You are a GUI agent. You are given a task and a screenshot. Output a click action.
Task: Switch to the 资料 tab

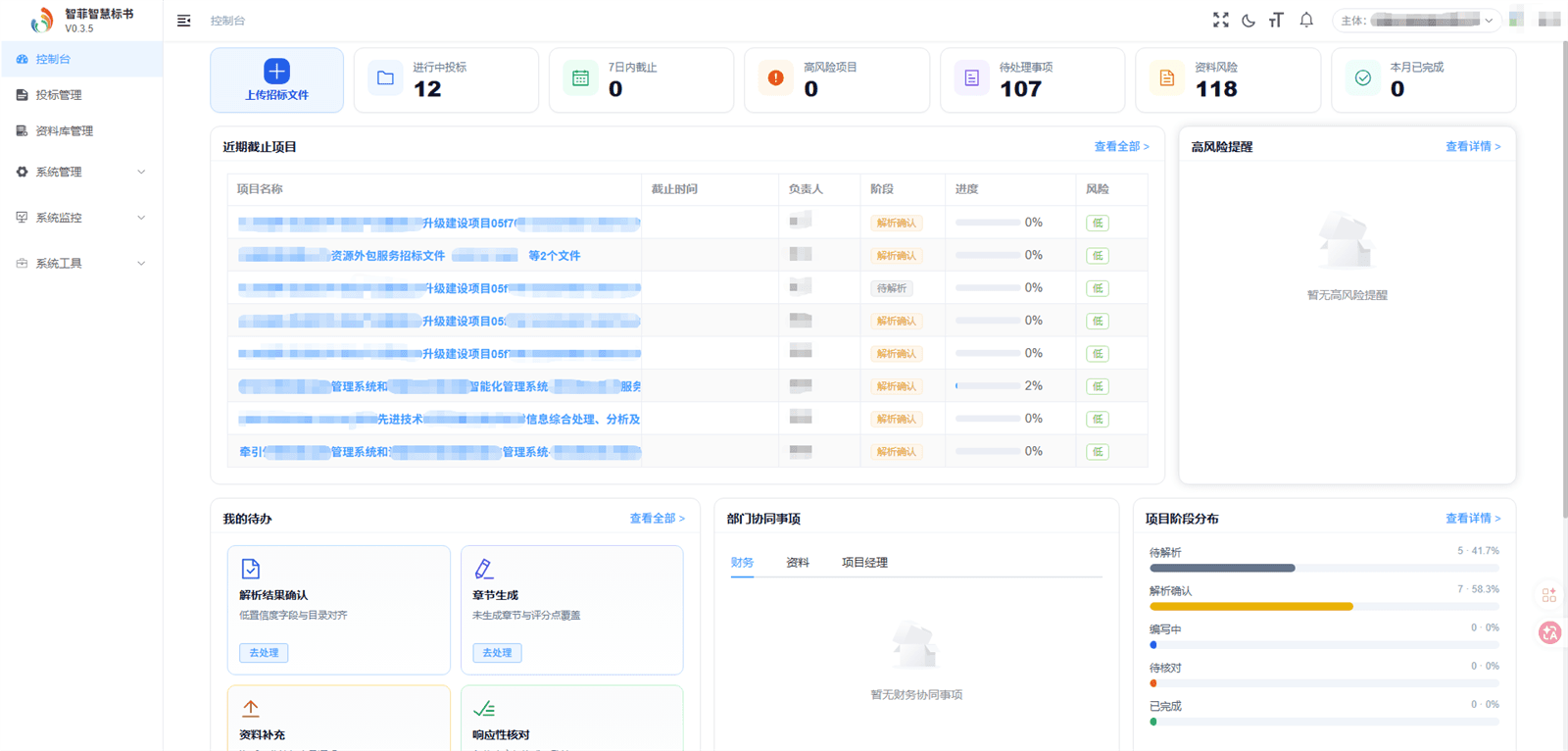(x=798, y=562)
